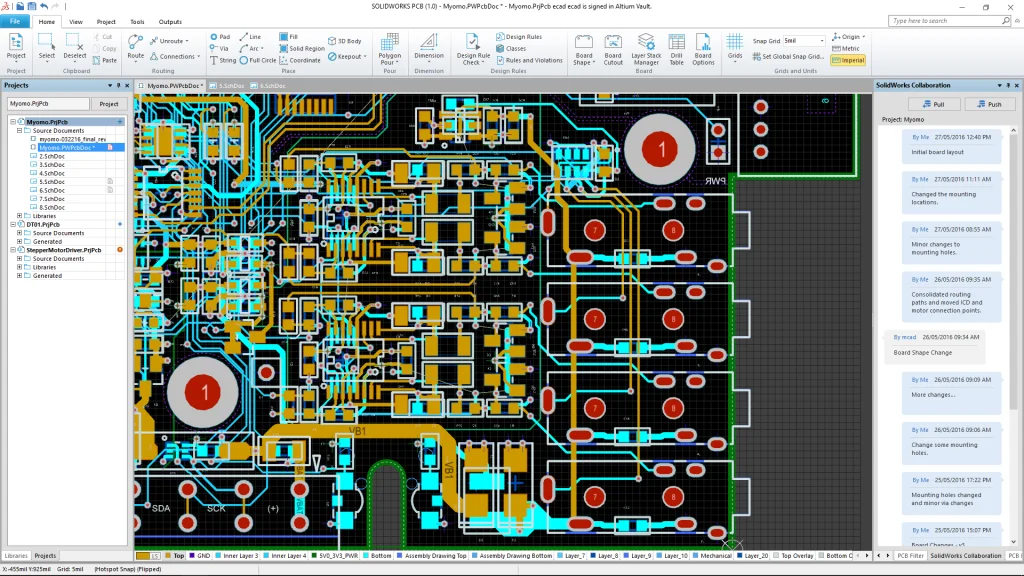
Task: Open the Grids dropdown
Action: (x=735, y=50)
